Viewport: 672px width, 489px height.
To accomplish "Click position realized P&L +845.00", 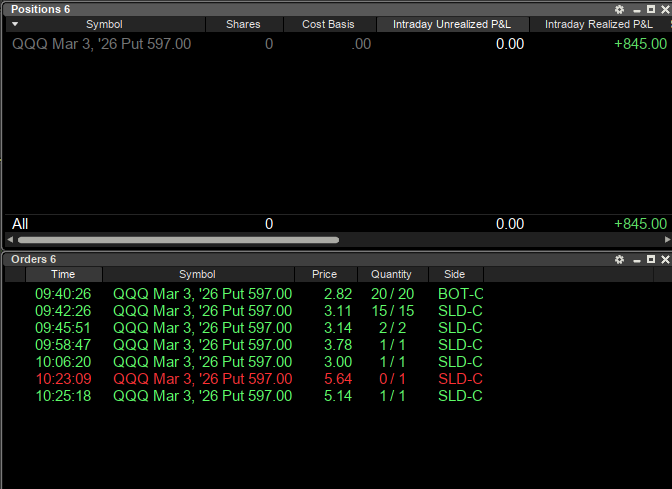I will pyautogui.click(x=641, y=44).
